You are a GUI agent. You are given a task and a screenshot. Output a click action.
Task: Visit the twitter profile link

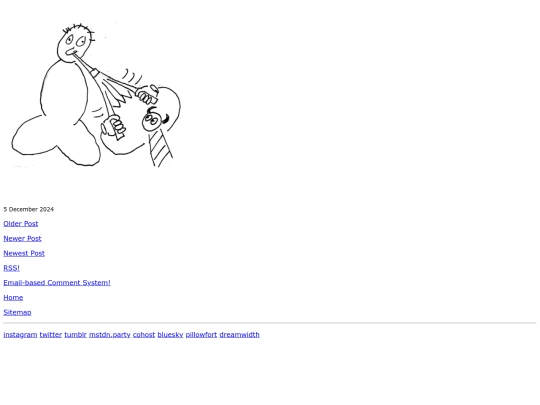coord(51,335)
